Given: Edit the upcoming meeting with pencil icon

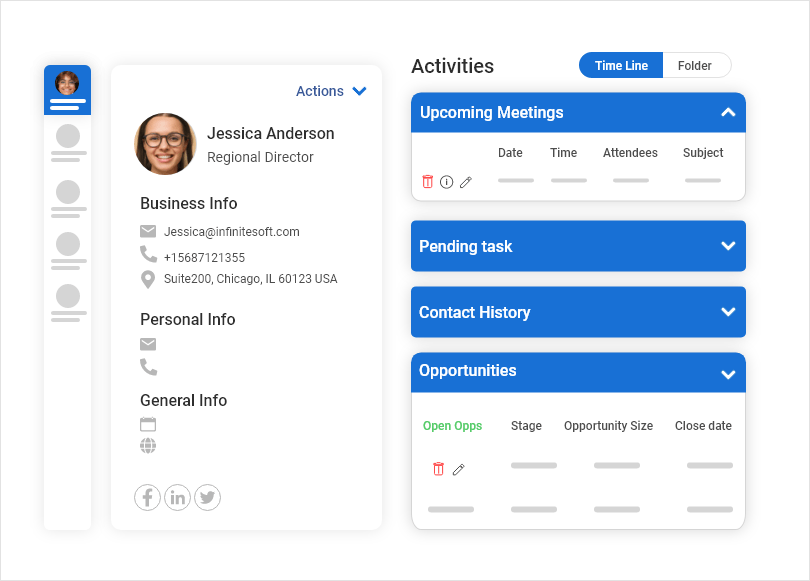Looking at the screenshot, I should (466, 182).
